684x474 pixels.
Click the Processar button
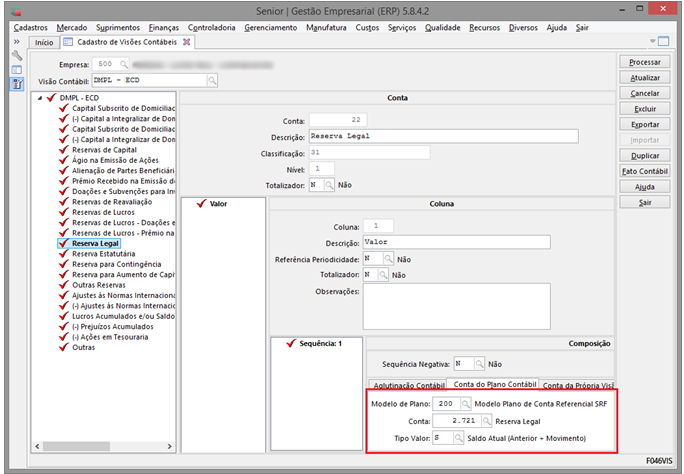coord(645,62)
